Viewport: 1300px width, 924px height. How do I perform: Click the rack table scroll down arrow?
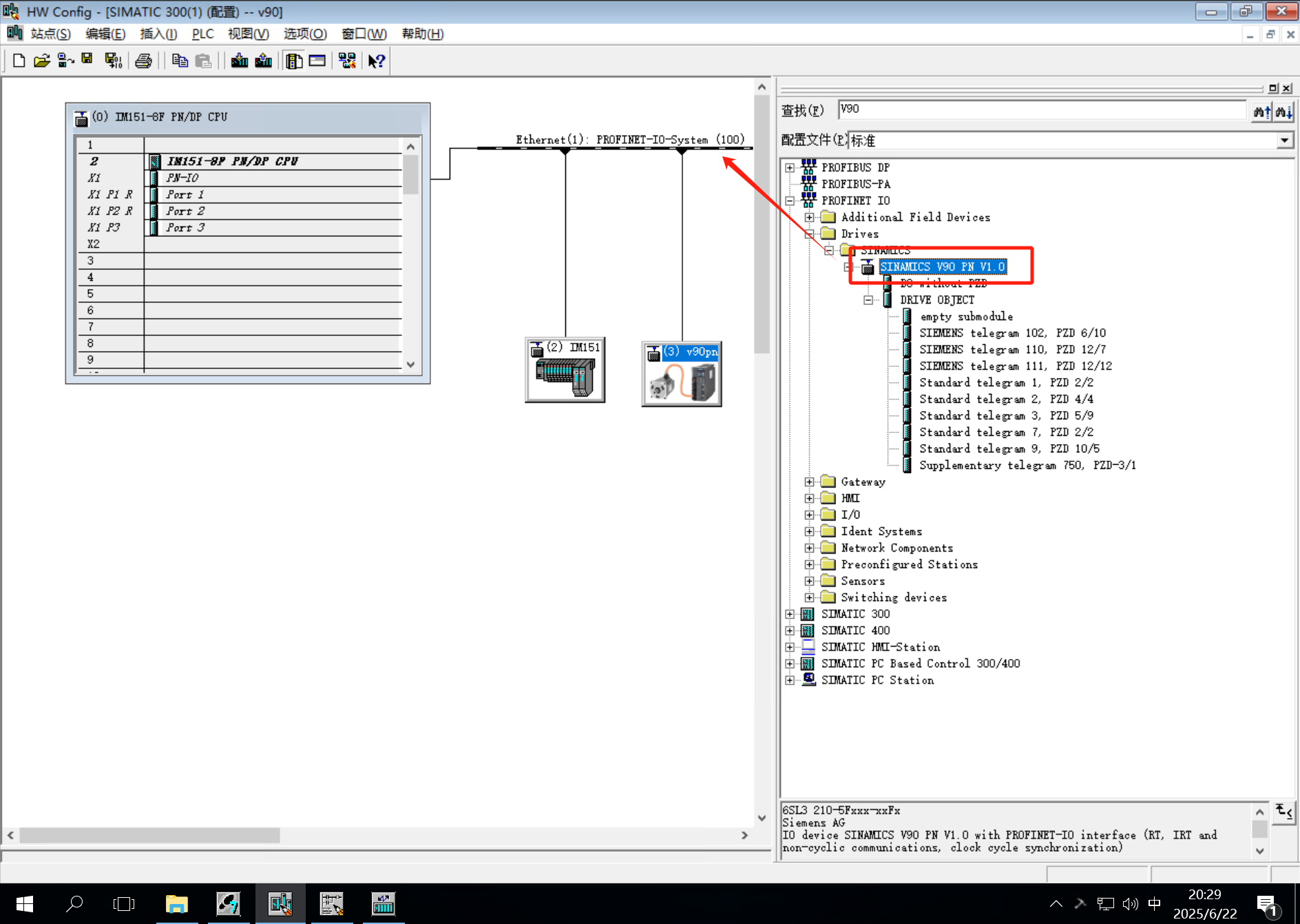[x=410, y=364]
